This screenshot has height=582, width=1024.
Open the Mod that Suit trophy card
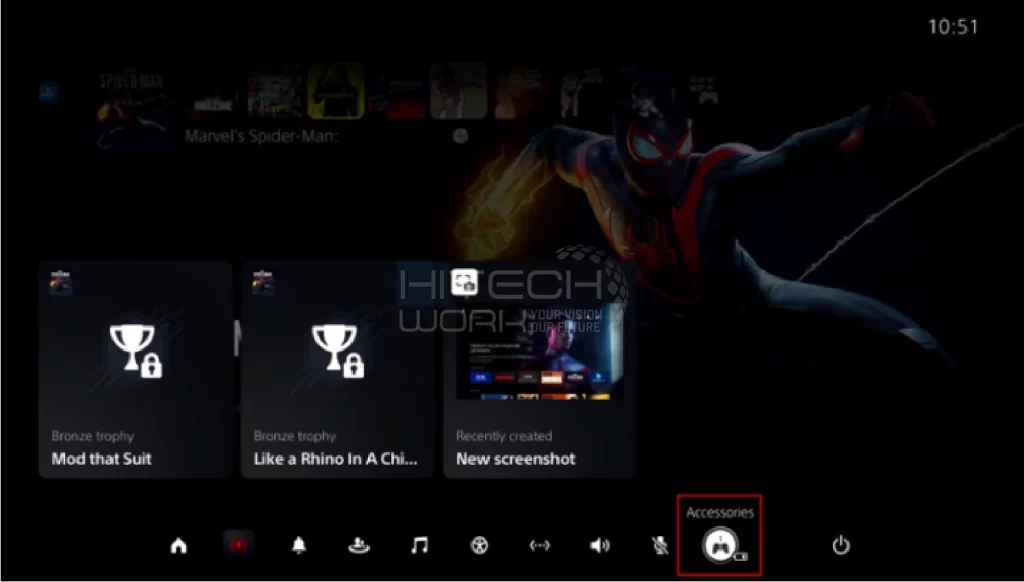coord(135,370)
